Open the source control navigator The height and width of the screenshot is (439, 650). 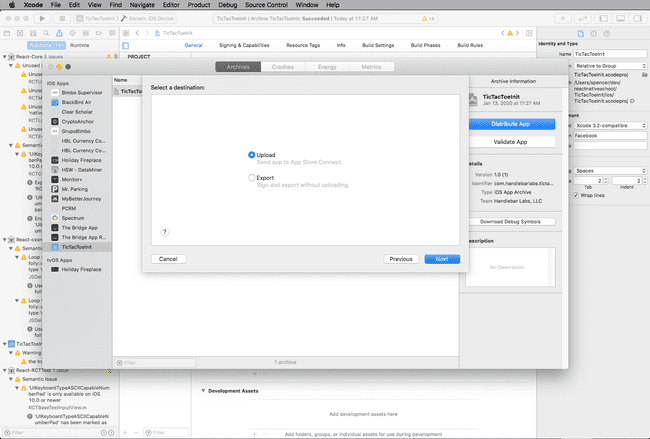point(20,33)
